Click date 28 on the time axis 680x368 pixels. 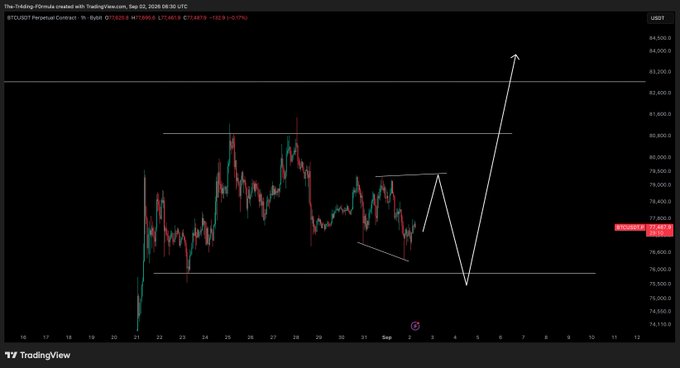[296, 337]
